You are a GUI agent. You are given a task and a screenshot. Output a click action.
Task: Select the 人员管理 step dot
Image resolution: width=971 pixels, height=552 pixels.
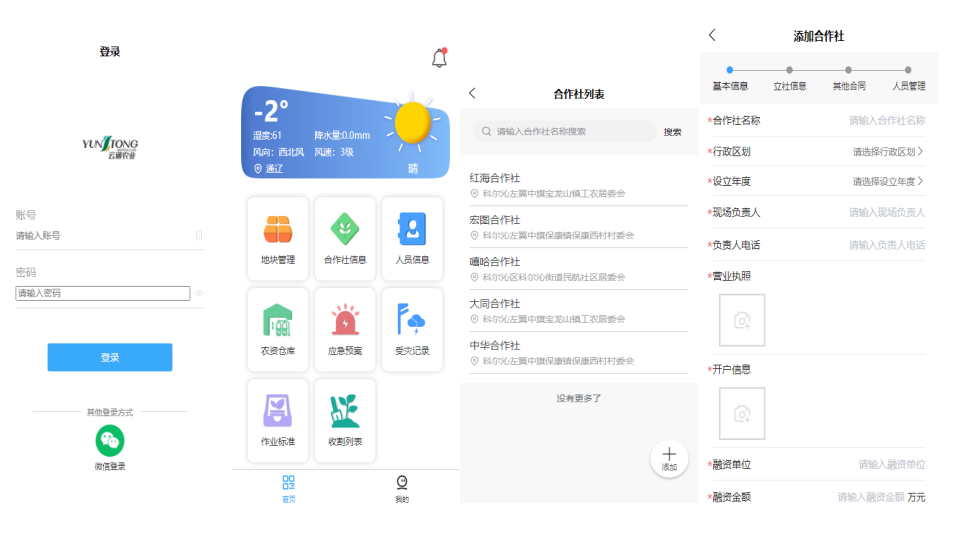908,70
